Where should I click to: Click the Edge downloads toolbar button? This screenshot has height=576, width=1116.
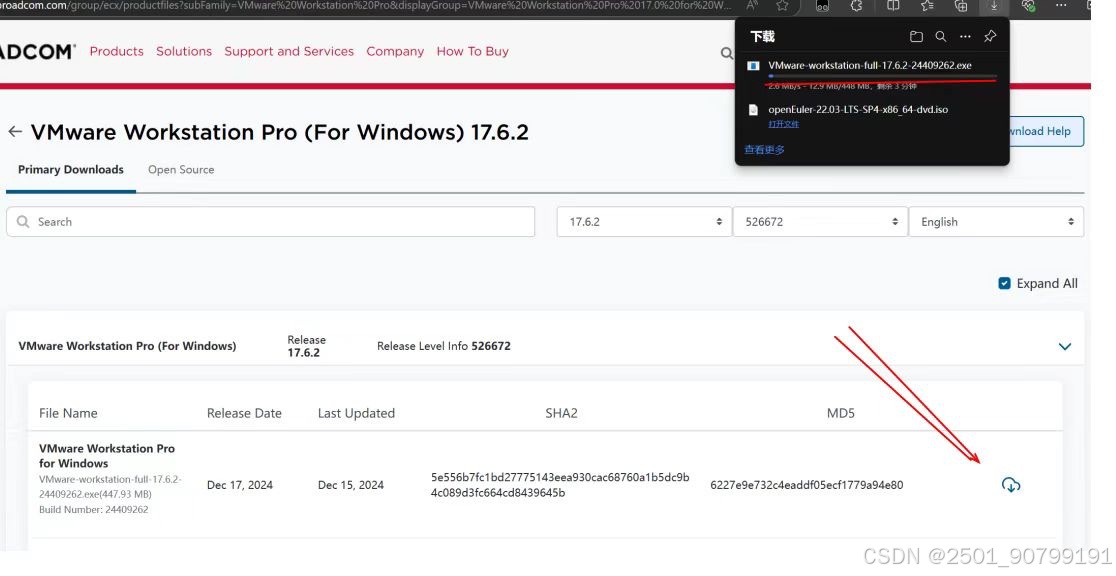point(994,6)
